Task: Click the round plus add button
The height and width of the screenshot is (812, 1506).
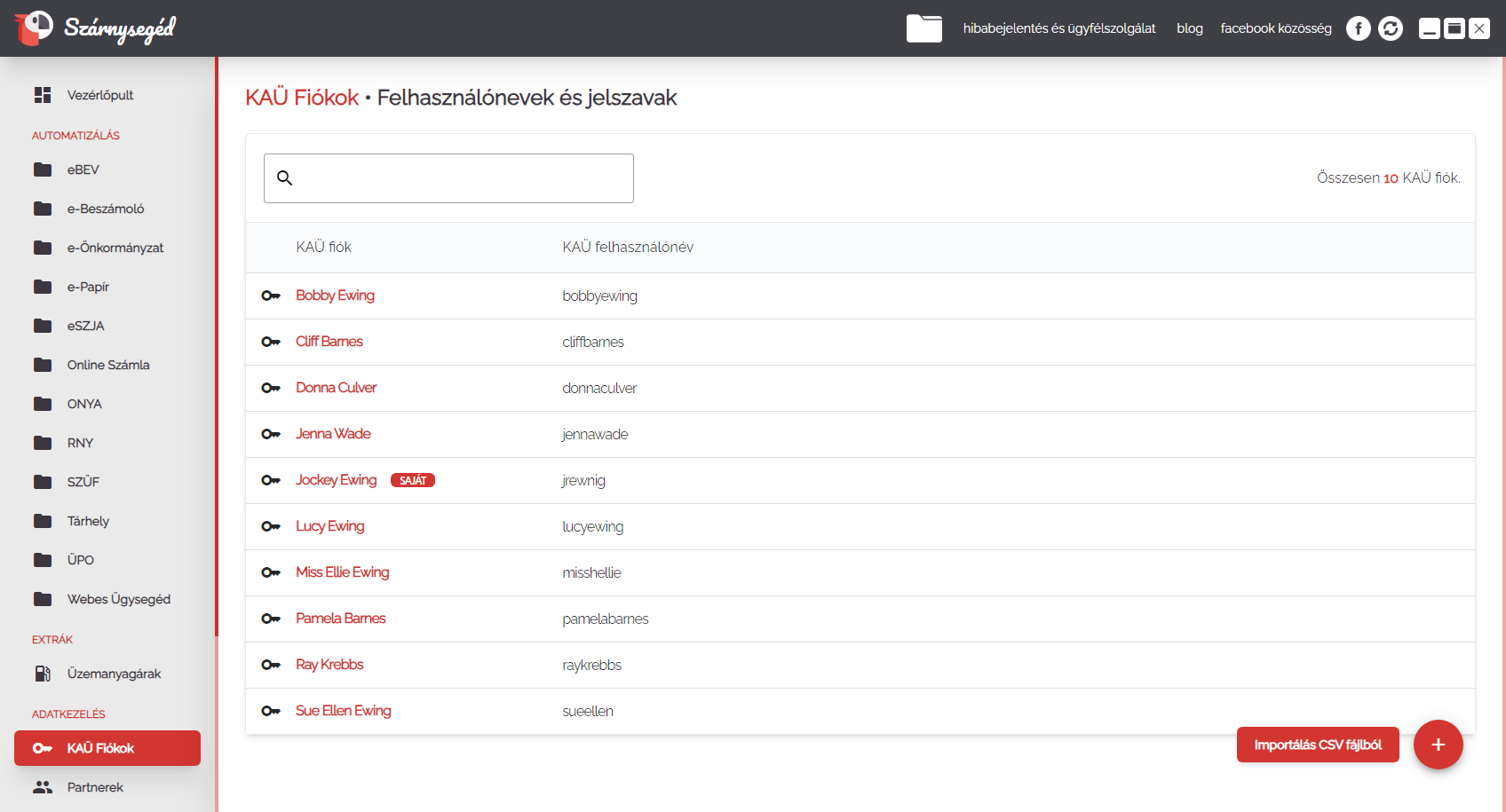Action: 1438,745
